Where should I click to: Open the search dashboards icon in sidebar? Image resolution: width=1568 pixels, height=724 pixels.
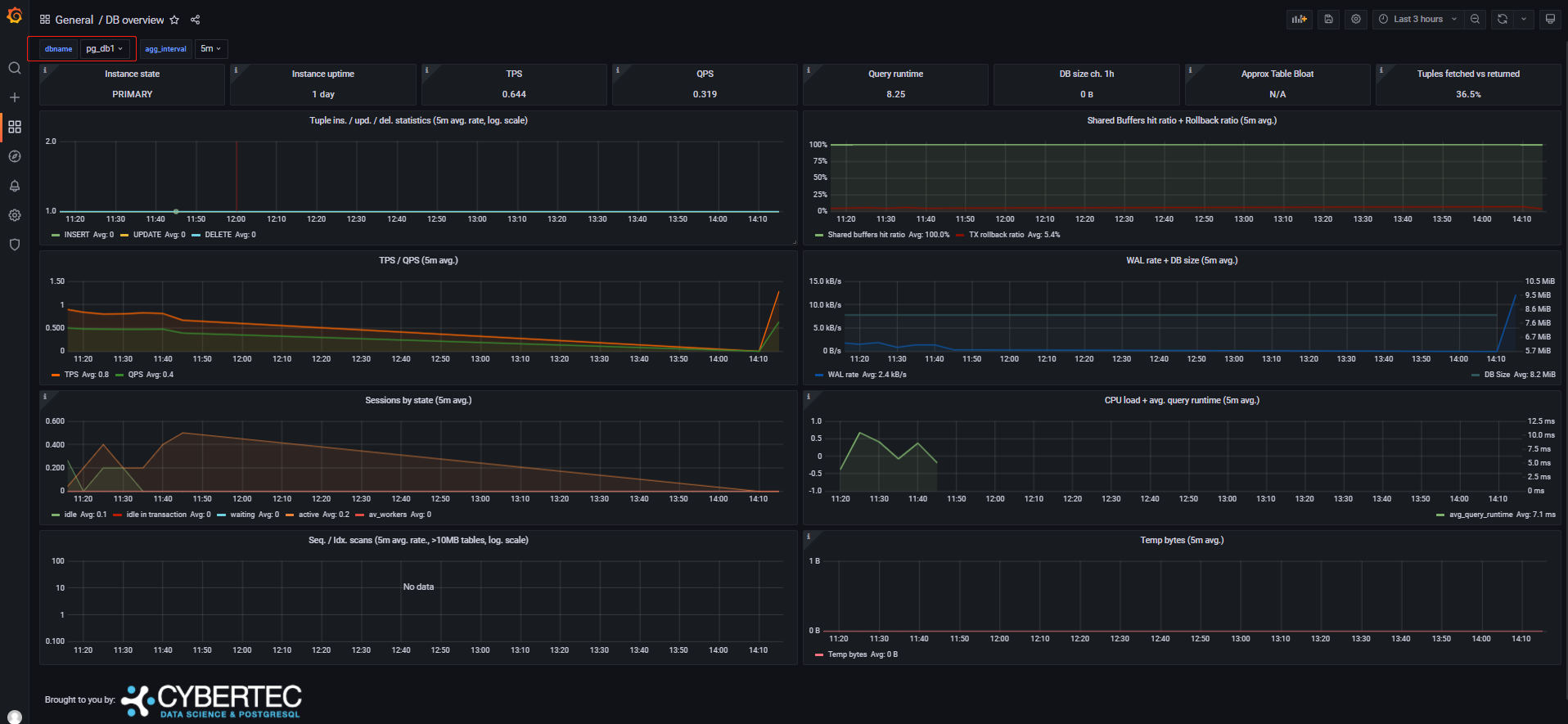coord(14,68)
